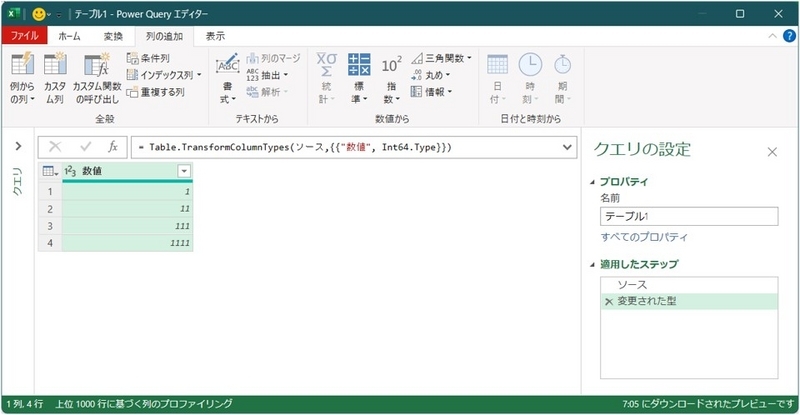The width and height of the screenshot is (800, 415).
Task: Open the 例からの列 (Column From Examples) tool
Action: pyautogui.click(x=22, y=78)
